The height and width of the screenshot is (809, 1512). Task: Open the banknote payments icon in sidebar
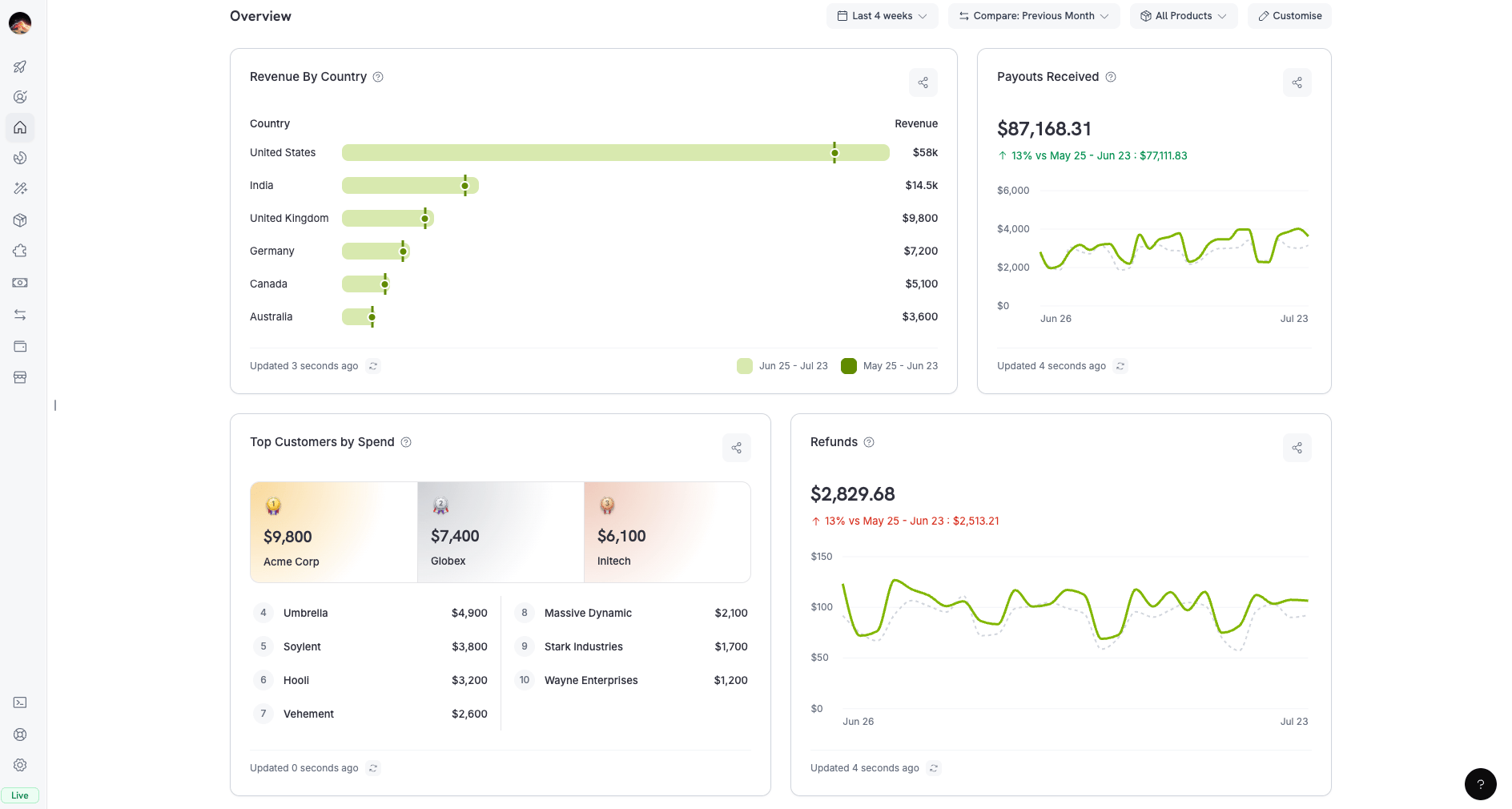coord(20,283)
